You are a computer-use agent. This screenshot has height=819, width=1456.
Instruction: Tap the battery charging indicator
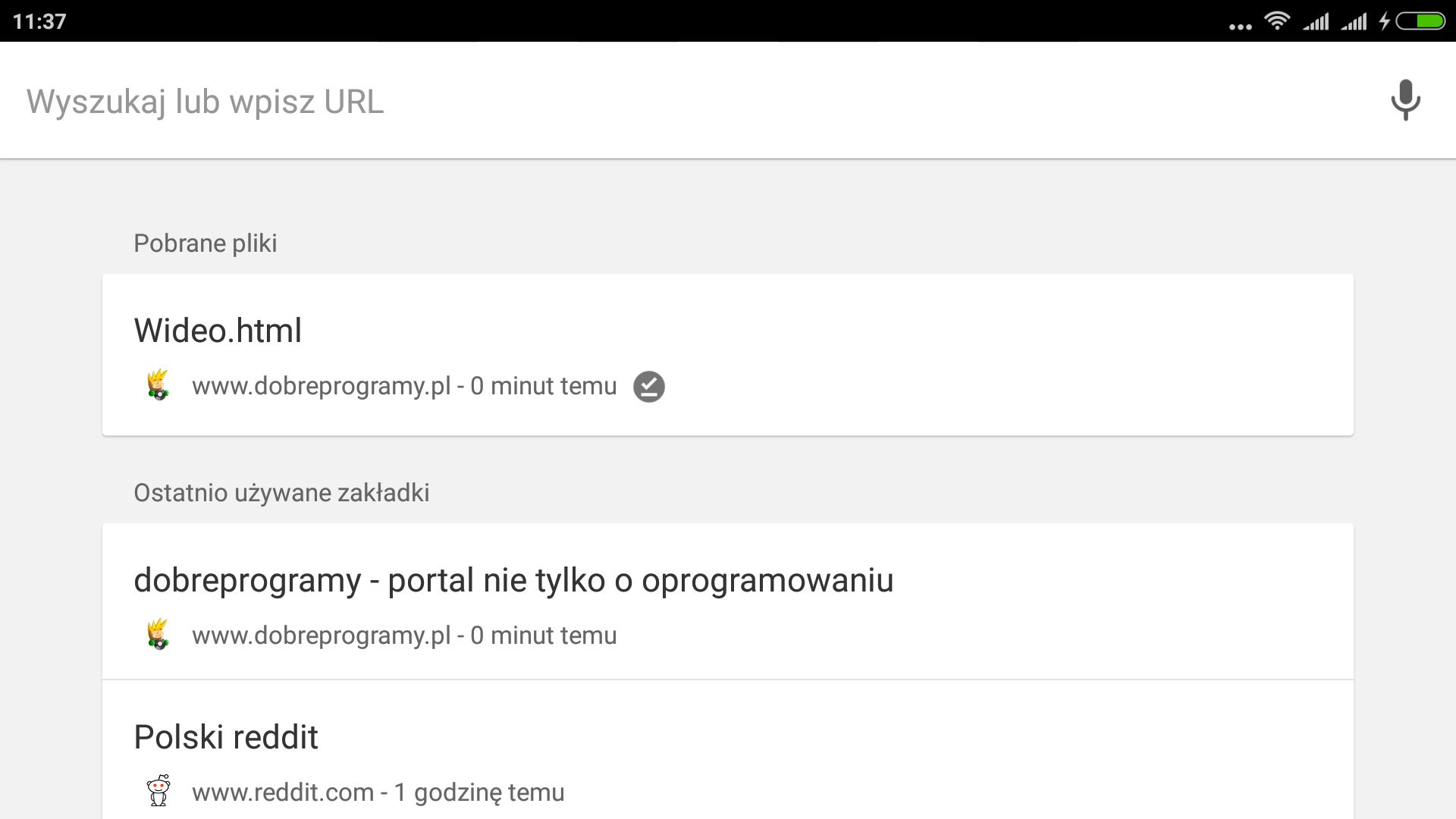pos(1420,20)
